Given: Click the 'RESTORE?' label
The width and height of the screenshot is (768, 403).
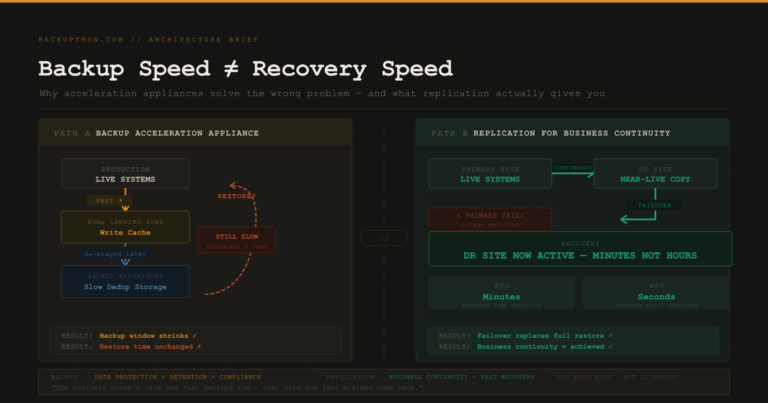Looking at the screenshot, I should point(237,196).
